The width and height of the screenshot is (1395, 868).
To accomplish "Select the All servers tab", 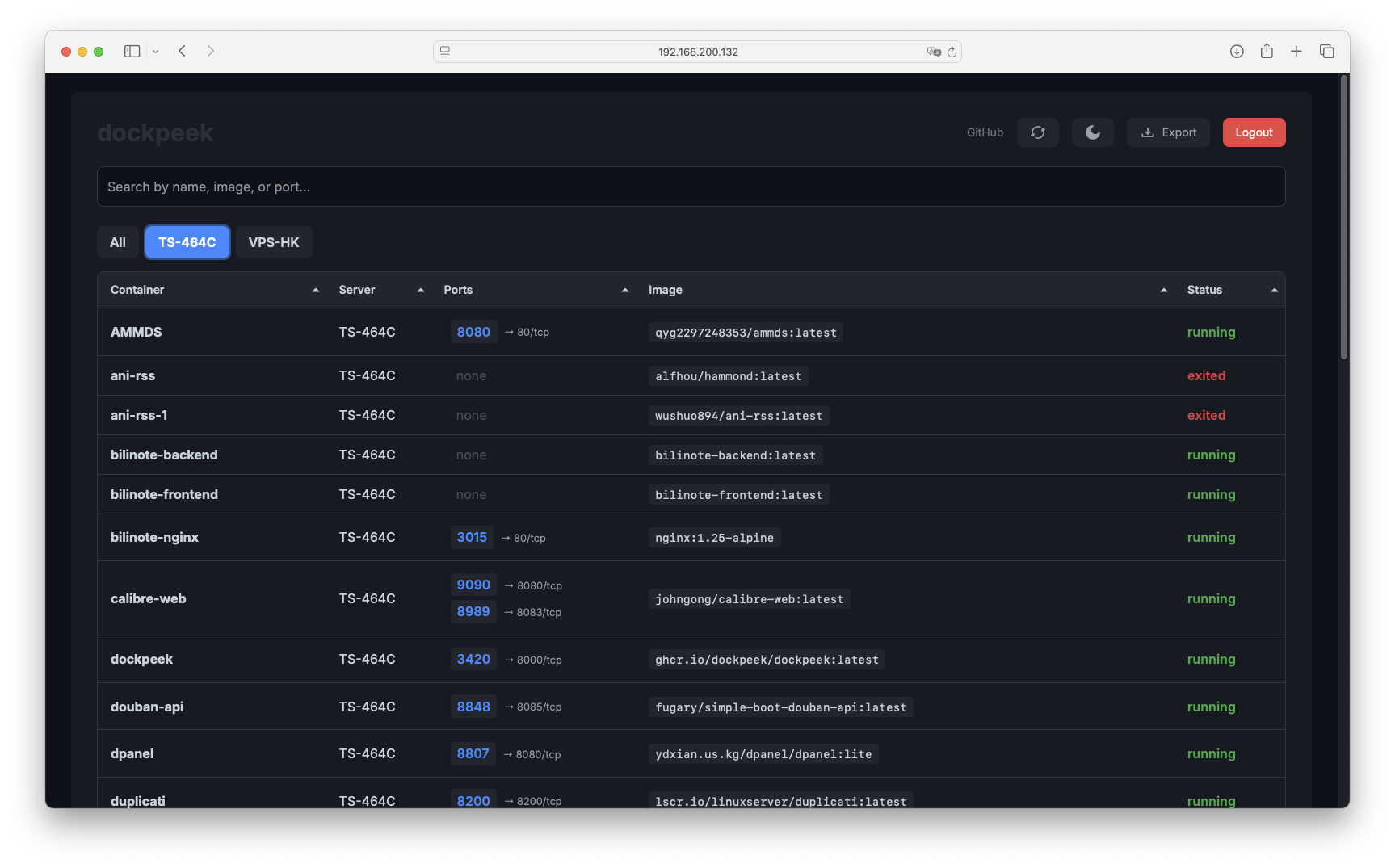I will pyautogui.click(x=118, y=242).
